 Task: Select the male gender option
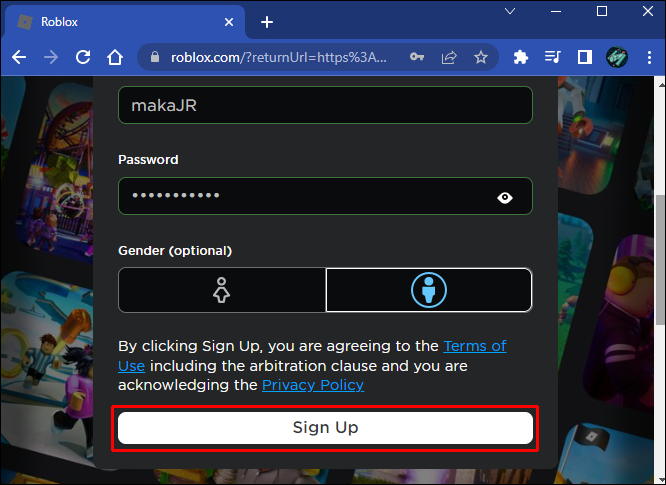click(429, 290)
